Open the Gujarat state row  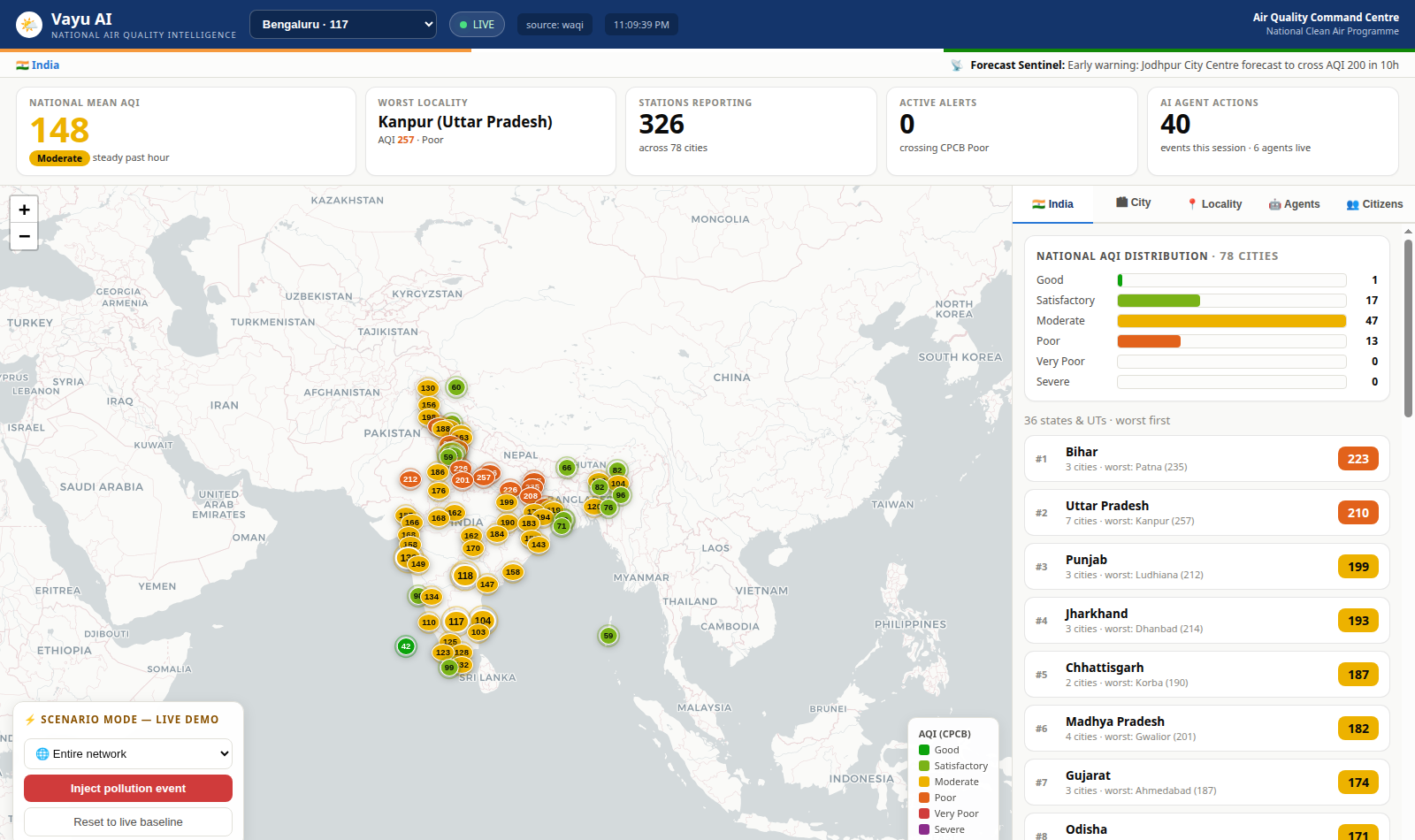pyautogui.click(x=1207, y=783)
